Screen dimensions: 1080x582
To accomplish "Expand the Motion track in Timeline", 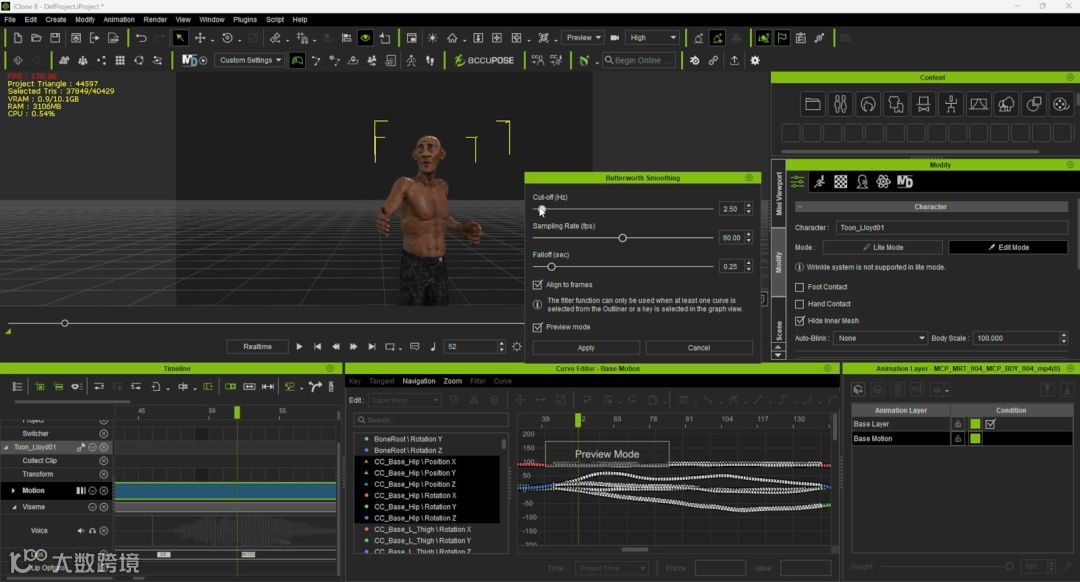I will (x=13, y=490).
